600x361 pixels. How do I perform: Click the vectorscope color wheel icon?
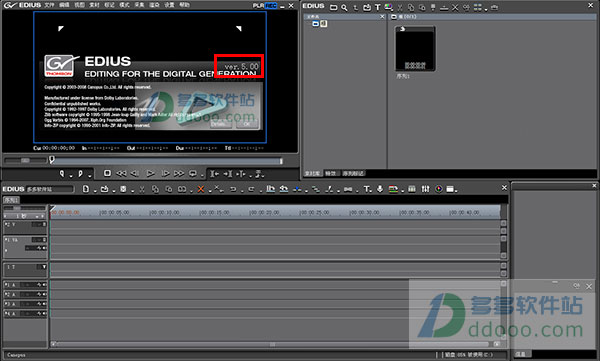439,189
